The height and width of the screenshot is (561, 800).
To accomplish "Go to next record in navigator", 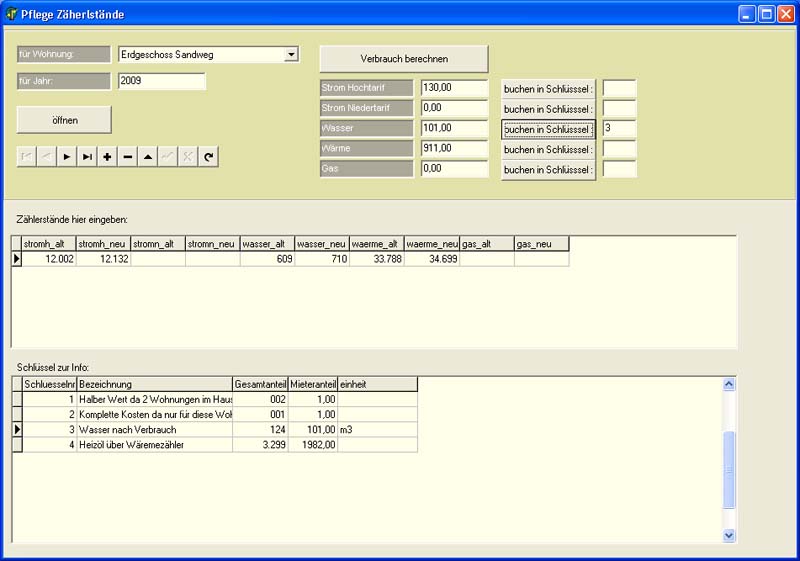I will click(67, 157).
